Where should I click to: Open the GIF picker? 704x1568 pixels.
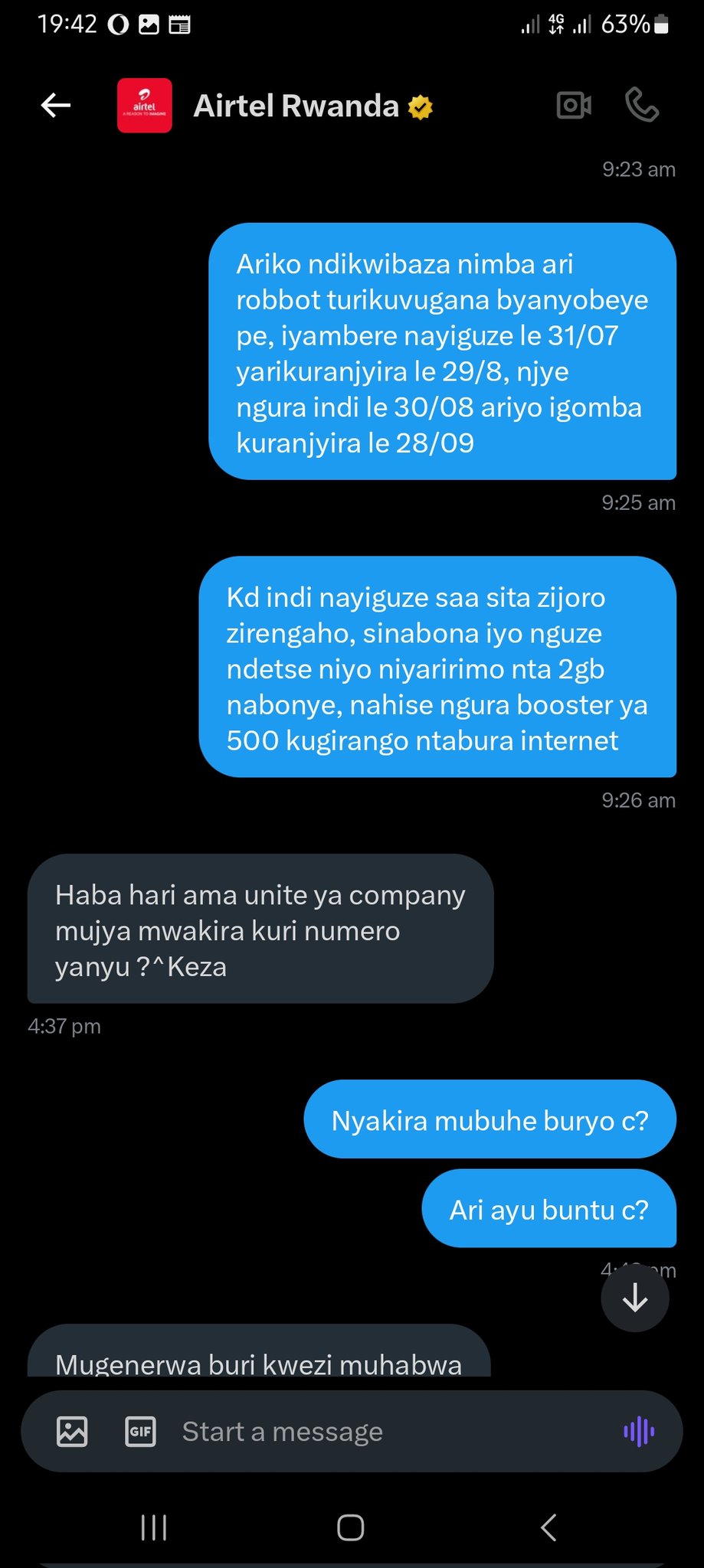click(x=140, y=1431)
